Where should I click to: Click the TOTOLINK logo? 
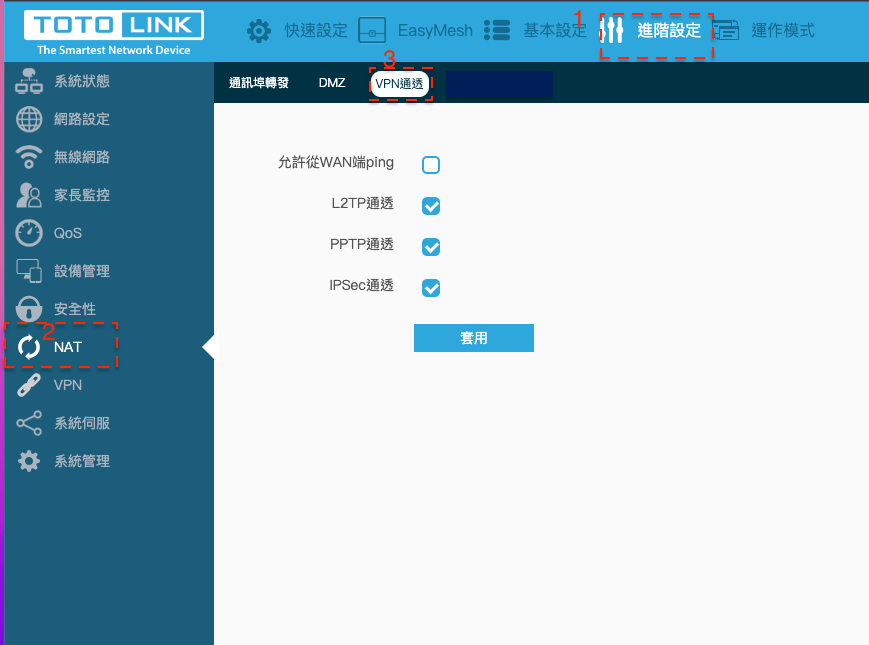pyautogui.click(x=114, y=25)
